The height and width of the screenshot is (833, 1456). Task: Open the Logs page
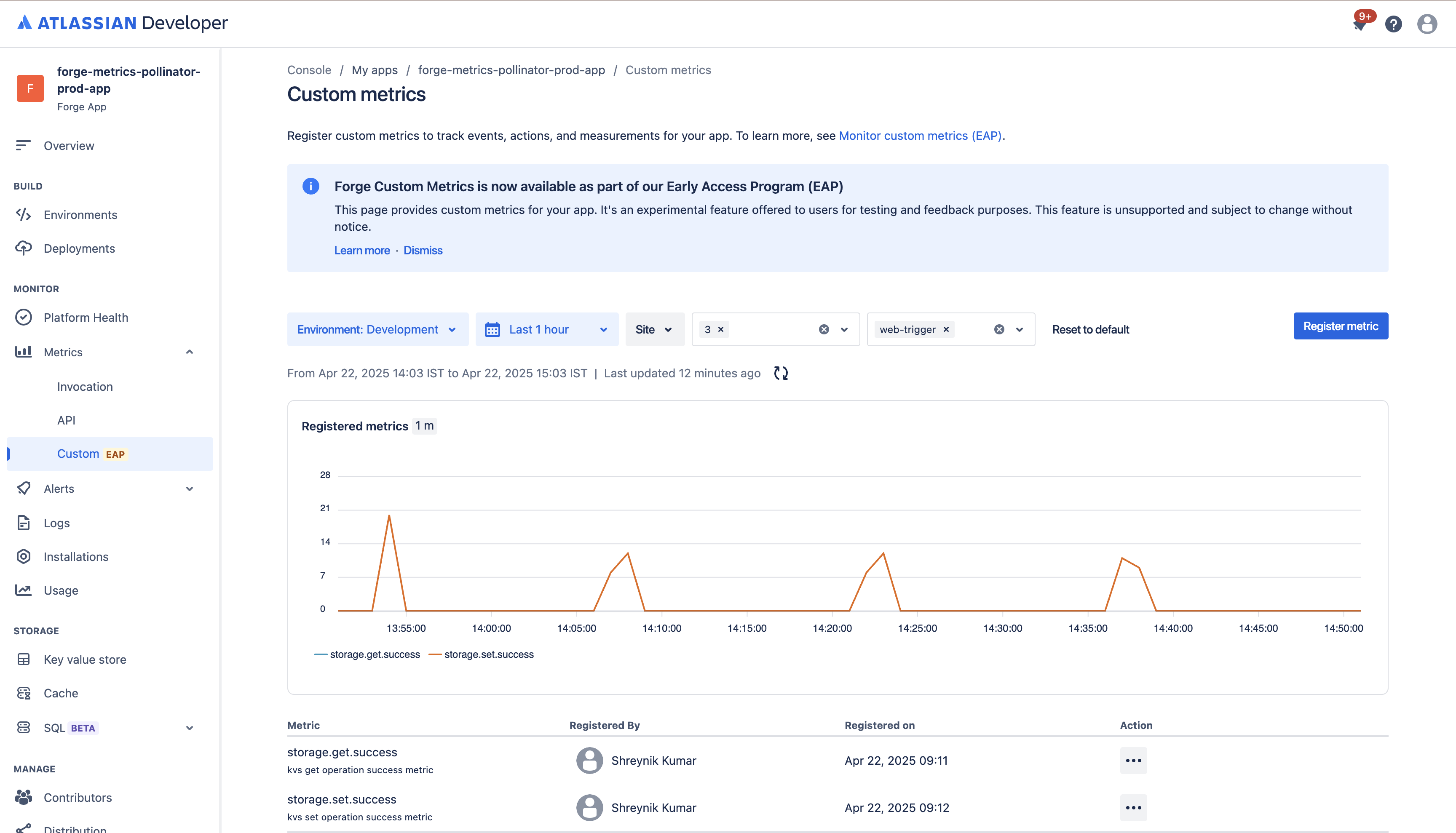click(x=56, y=522)
